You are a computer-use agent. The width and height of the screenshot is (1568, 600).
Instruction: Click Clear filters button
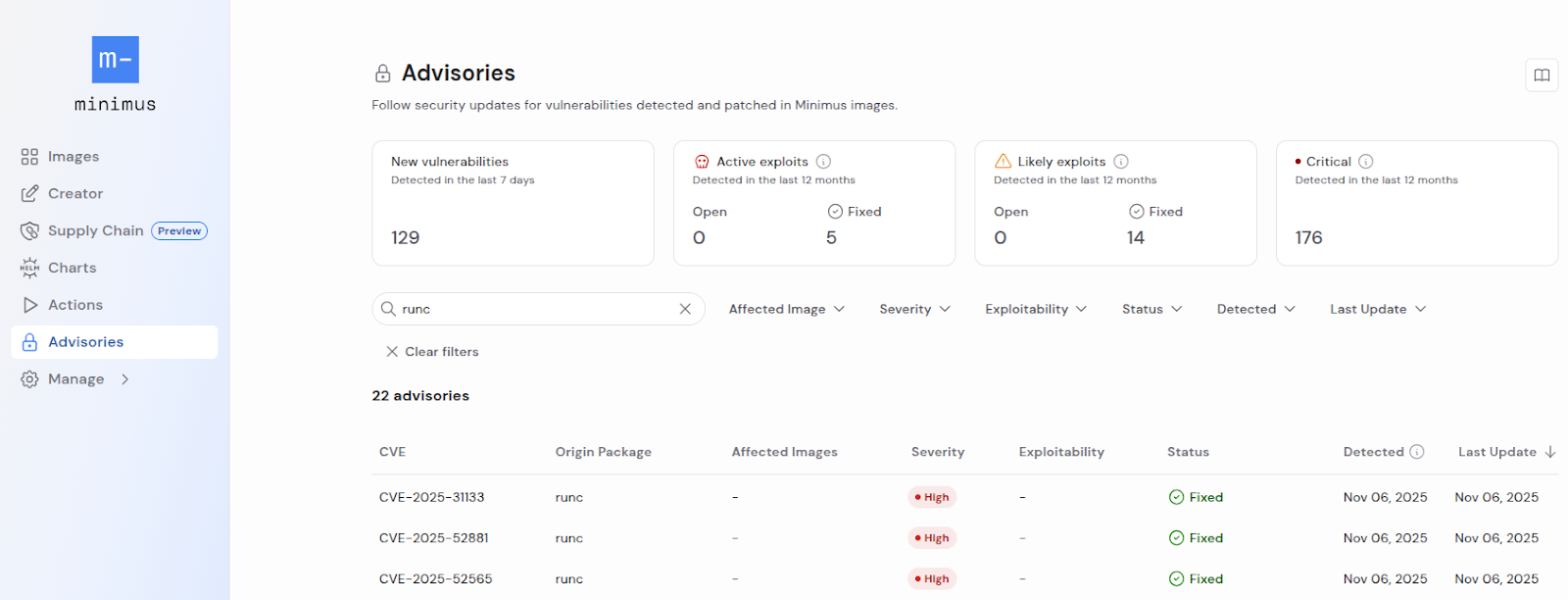[432, 352]
